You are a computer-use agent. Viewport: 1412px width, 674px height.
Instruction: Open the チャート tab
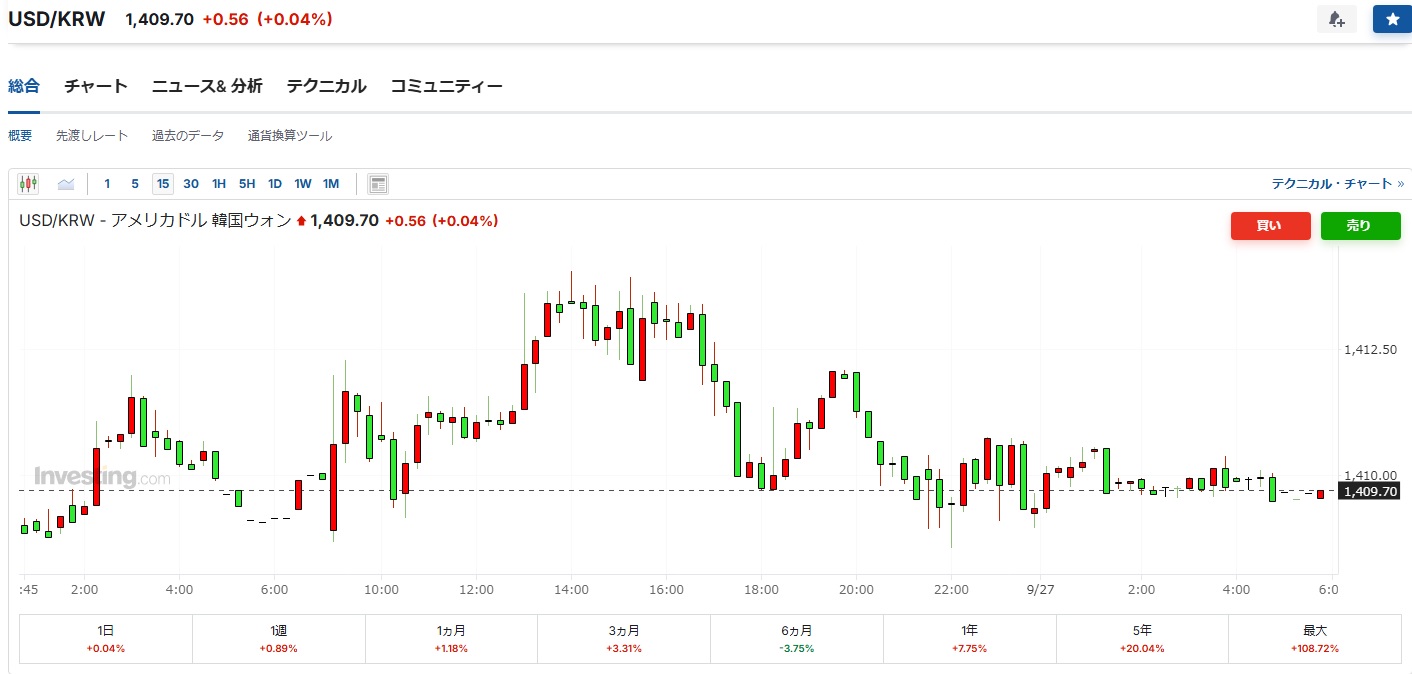[96, 86]
